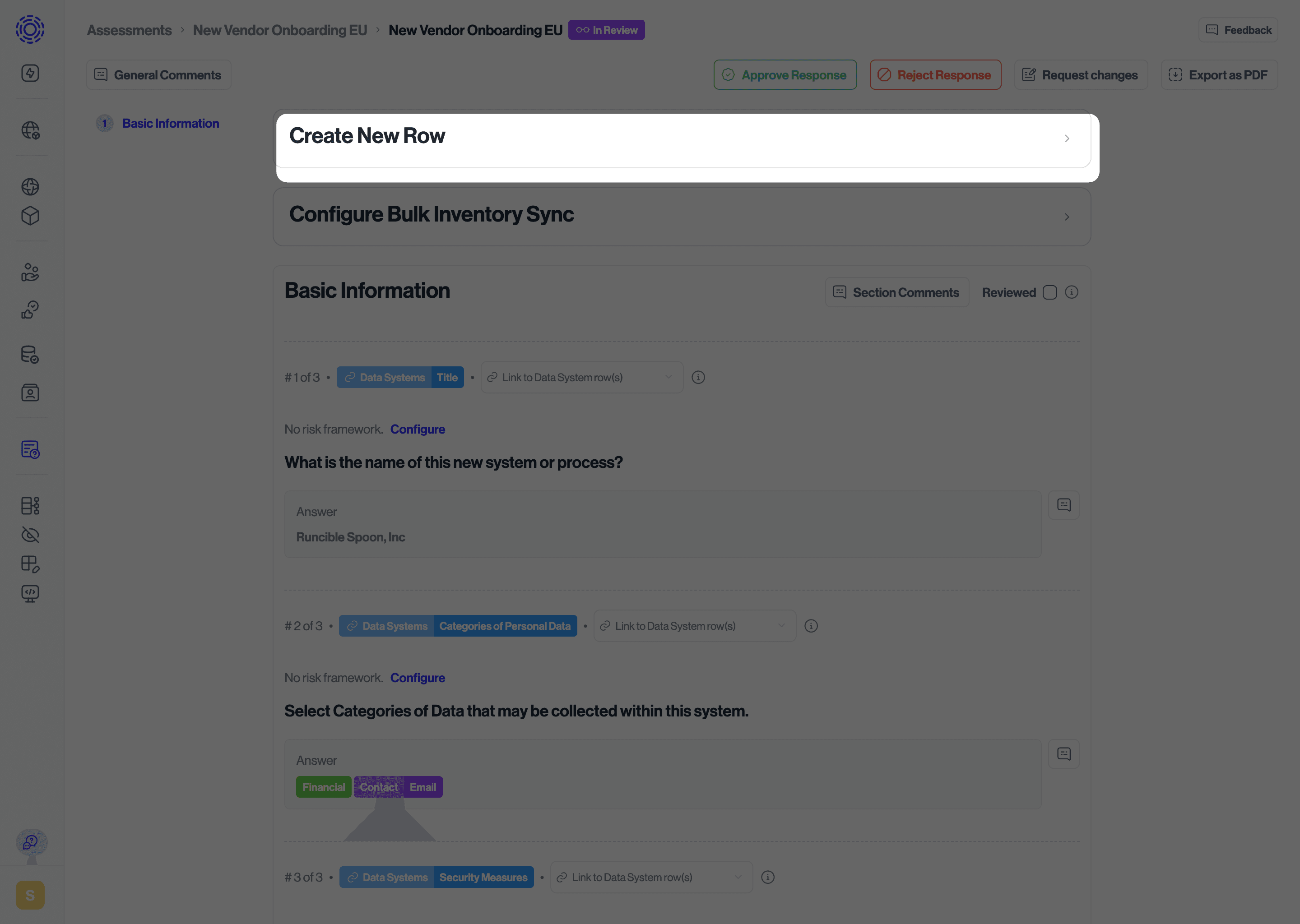Image resolution: width=1300 pixels, height=924 pixels.
Task: Remove the Email tag from the answer
Action: 422,787
